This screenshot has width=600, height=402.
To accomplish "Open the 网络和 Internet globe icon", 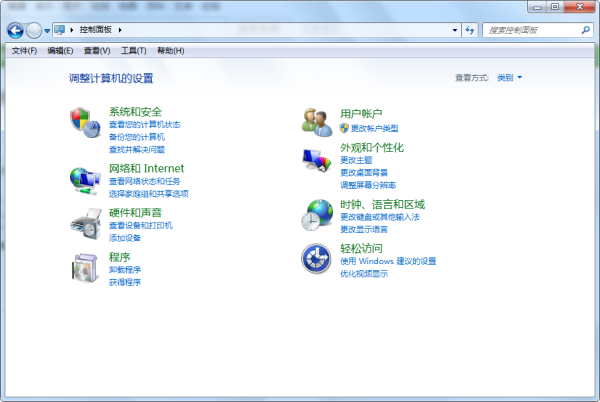I will pyautogui.click(x=85, y=181).
